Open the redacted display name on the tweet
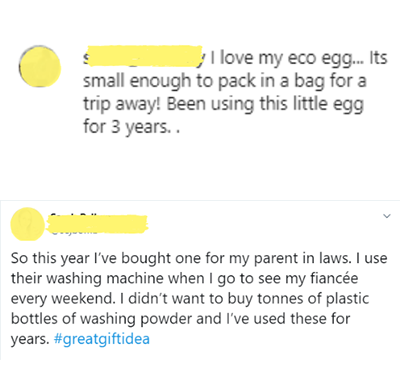The height and width of the screenshot is (382, 400). (97, 220)
